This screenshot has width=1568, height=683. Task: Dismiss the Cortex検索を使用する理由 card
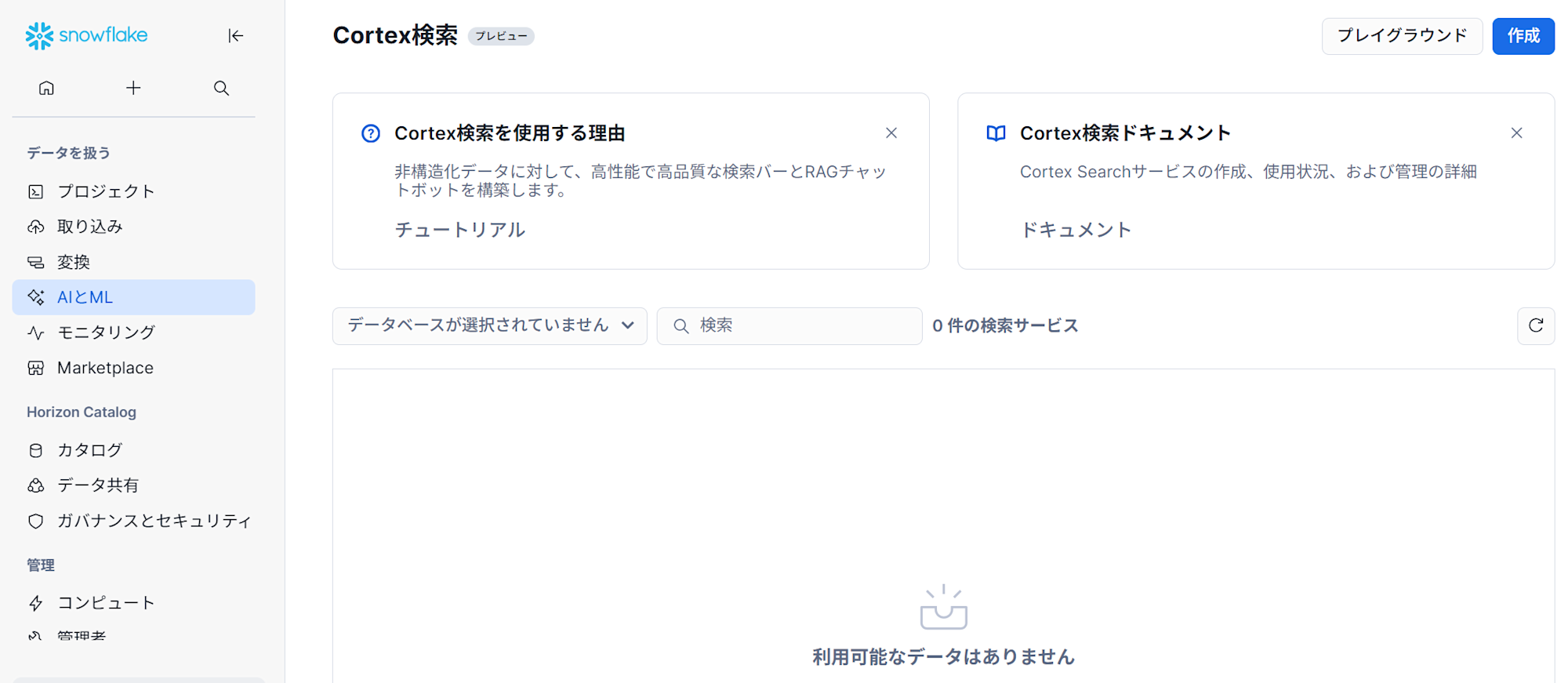tap(891, 133)
